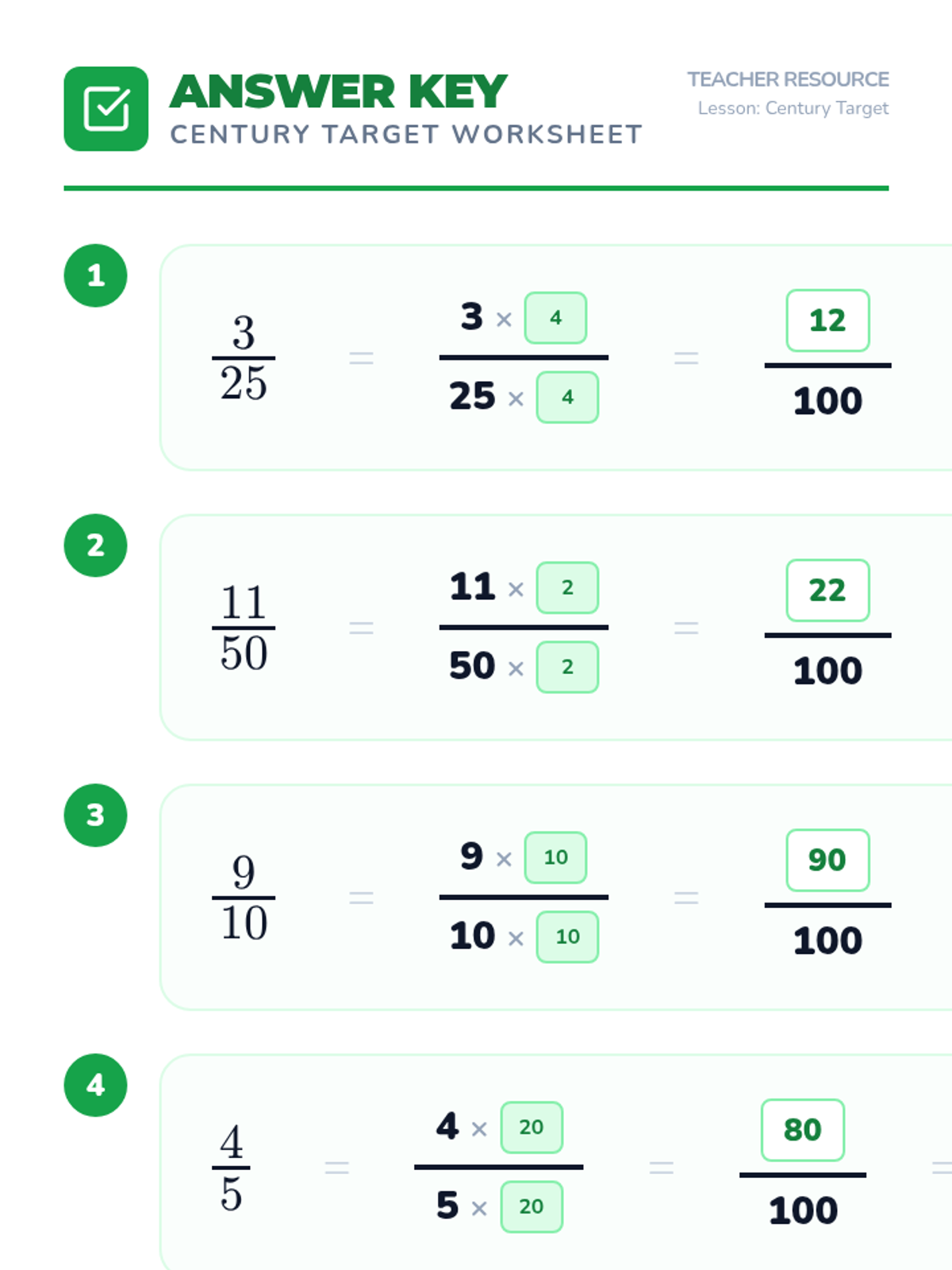Click the answer box showing 12
952x1270 pixels.
pos(827,321)
